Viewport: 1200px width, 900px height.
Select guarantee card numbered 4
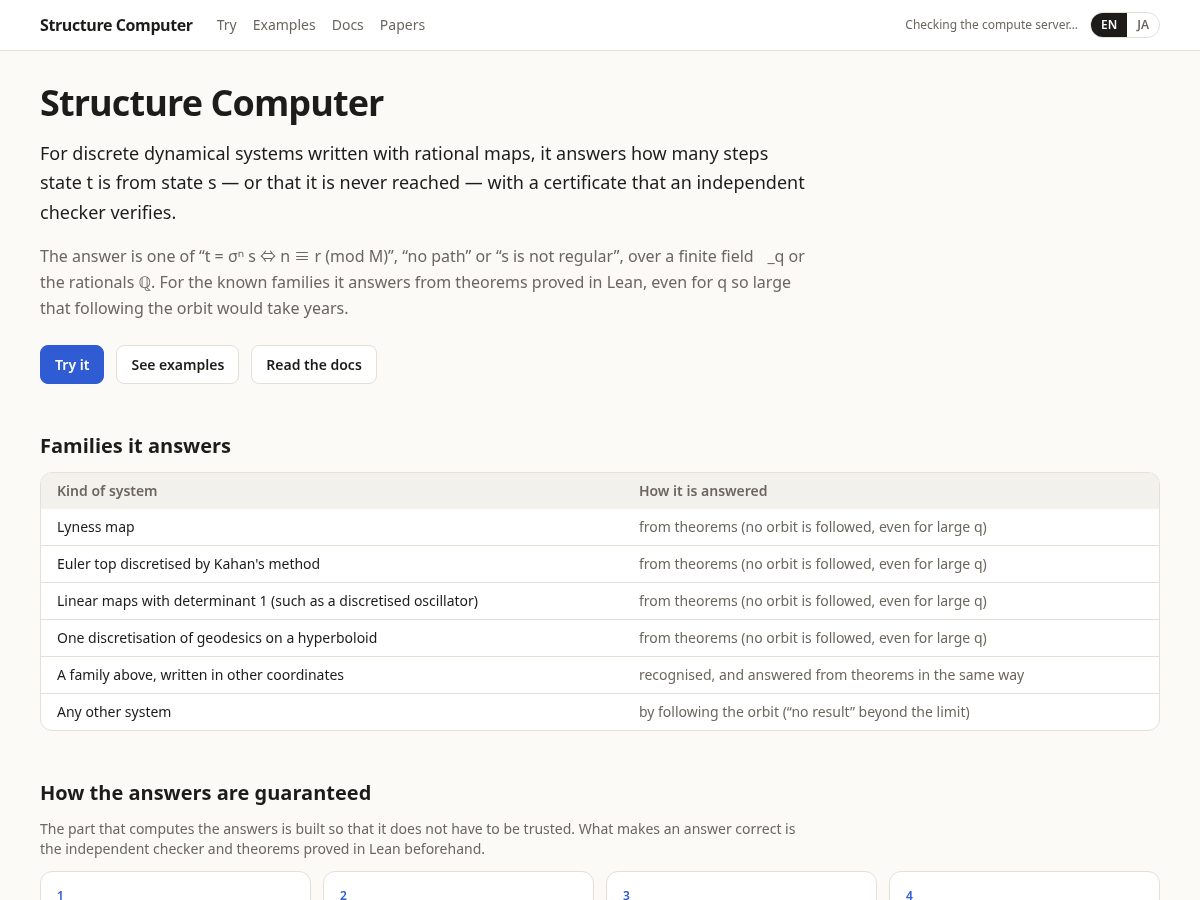click(1024, 886)
